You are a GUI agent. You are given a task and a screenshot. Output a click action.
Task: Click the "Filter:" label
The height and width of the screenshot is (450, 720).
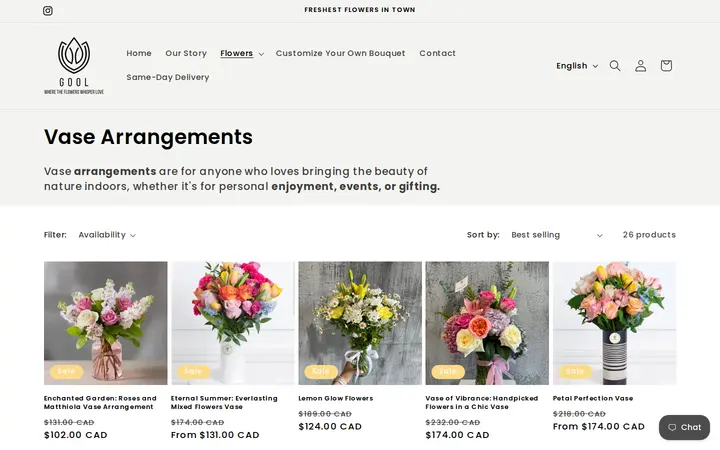tap(55, 235)
